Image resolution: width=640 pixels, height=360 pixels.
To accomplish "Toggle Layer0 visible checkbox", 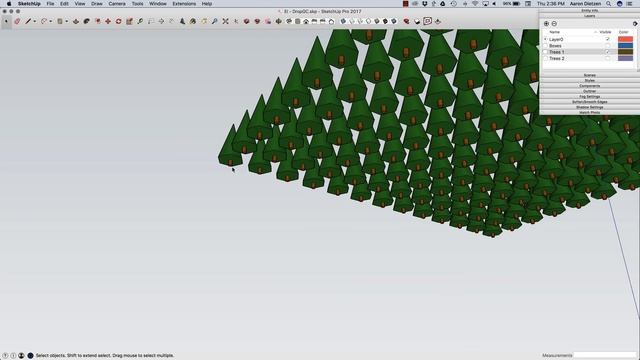I will pos(607,39).
